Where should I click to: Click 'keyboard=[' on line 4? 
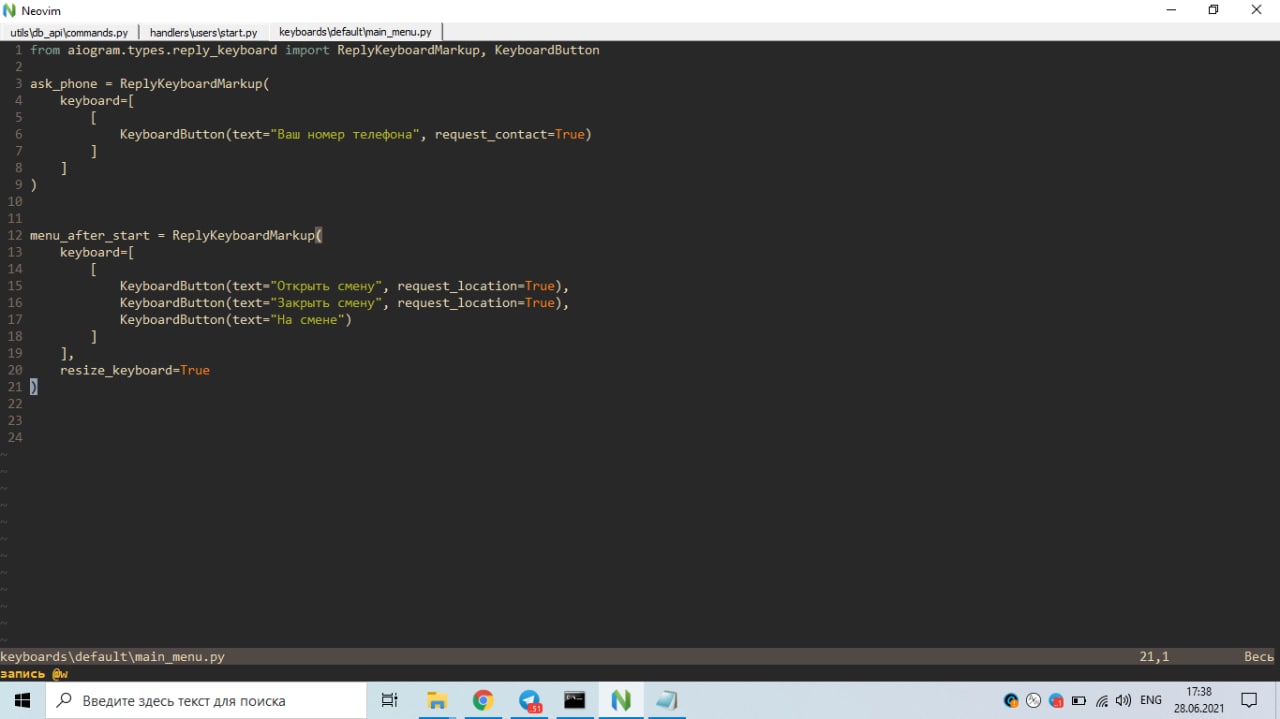[97, 101]
